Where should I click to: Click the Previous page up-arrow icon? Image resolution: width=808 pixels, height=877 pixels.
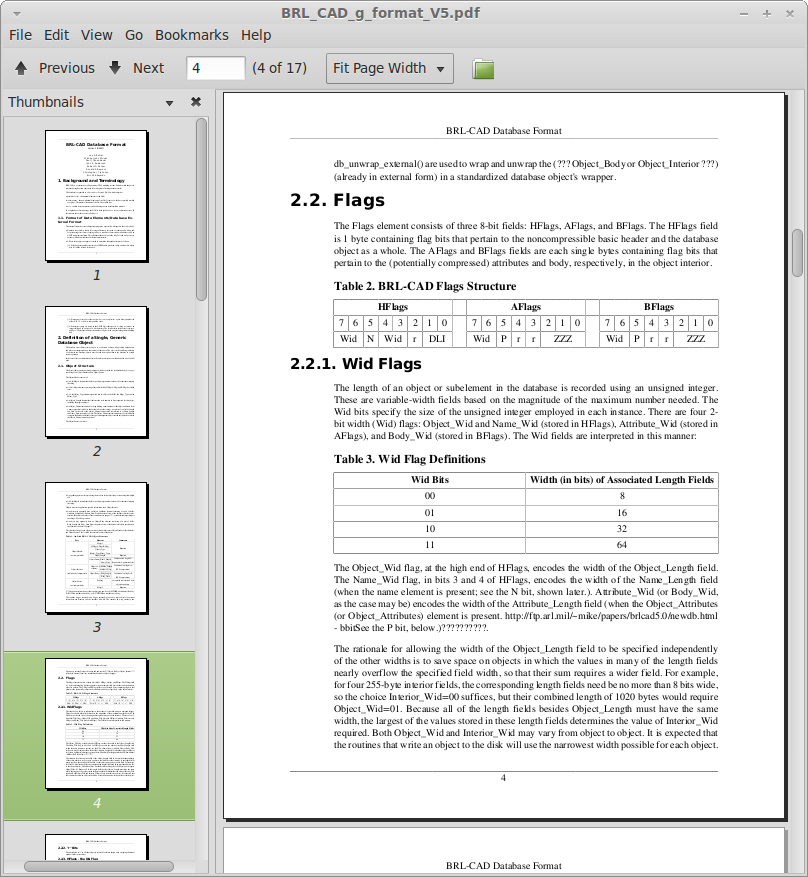[x=21, y=68]
